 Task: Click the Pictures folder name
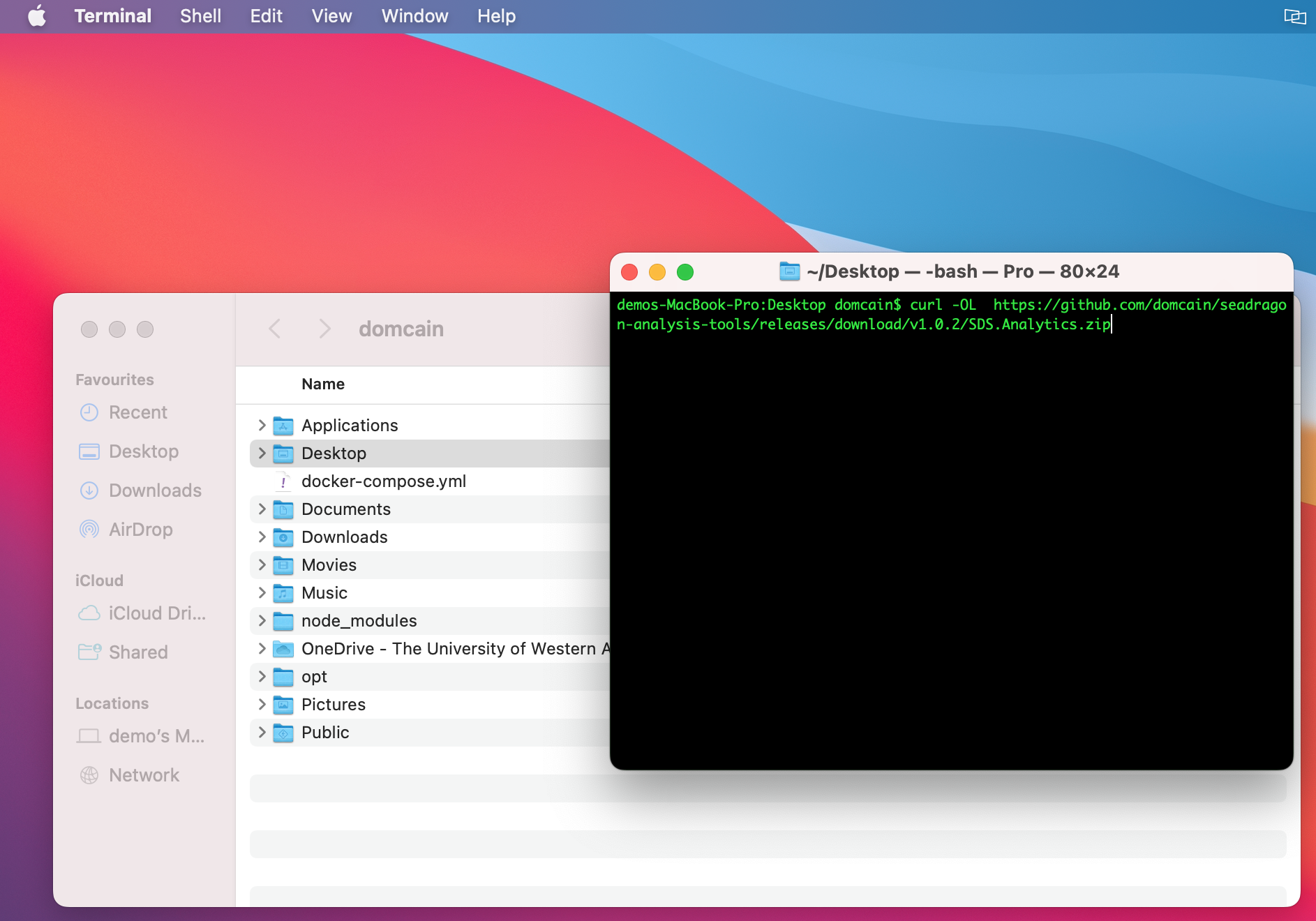(334, 705)
